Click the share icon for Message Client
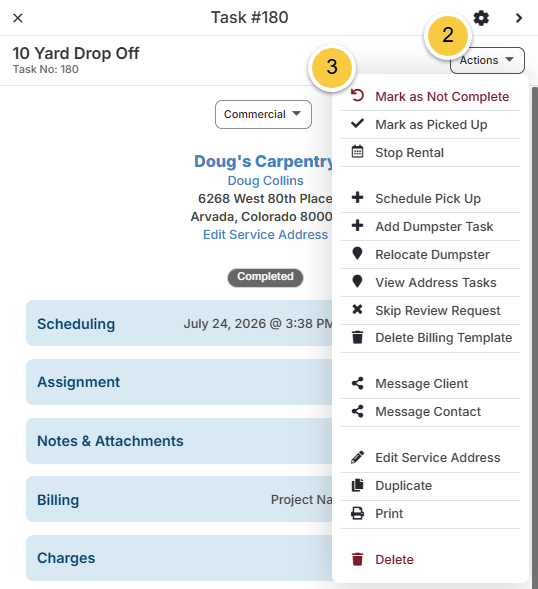The height and width of the screenshot is (589, 538). tap(357, 383)
